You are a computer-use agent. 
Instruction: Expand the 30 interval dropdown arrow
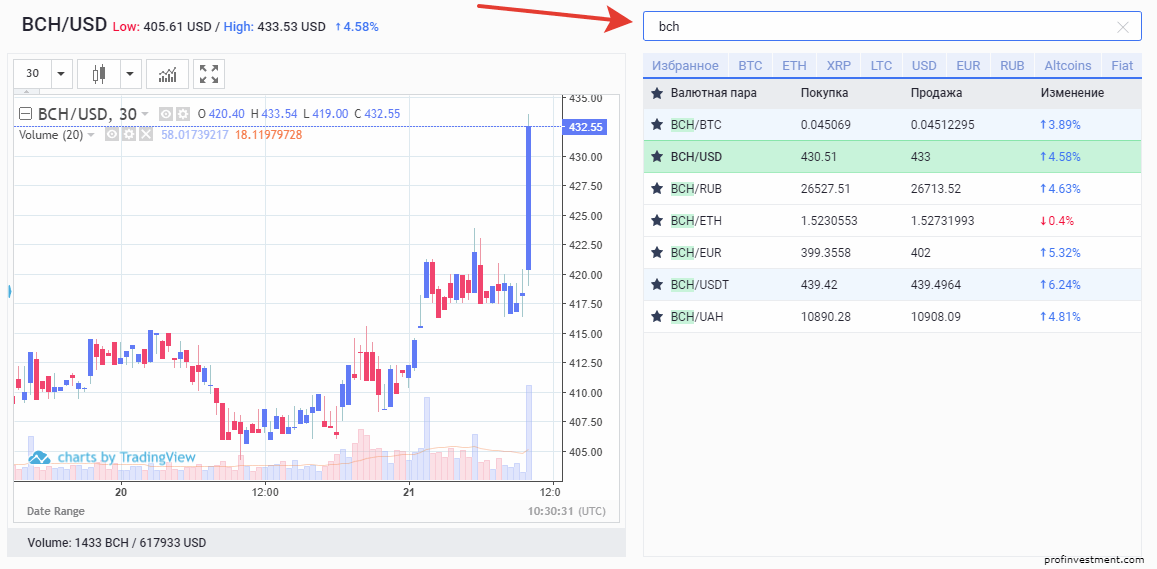(60, 74)
